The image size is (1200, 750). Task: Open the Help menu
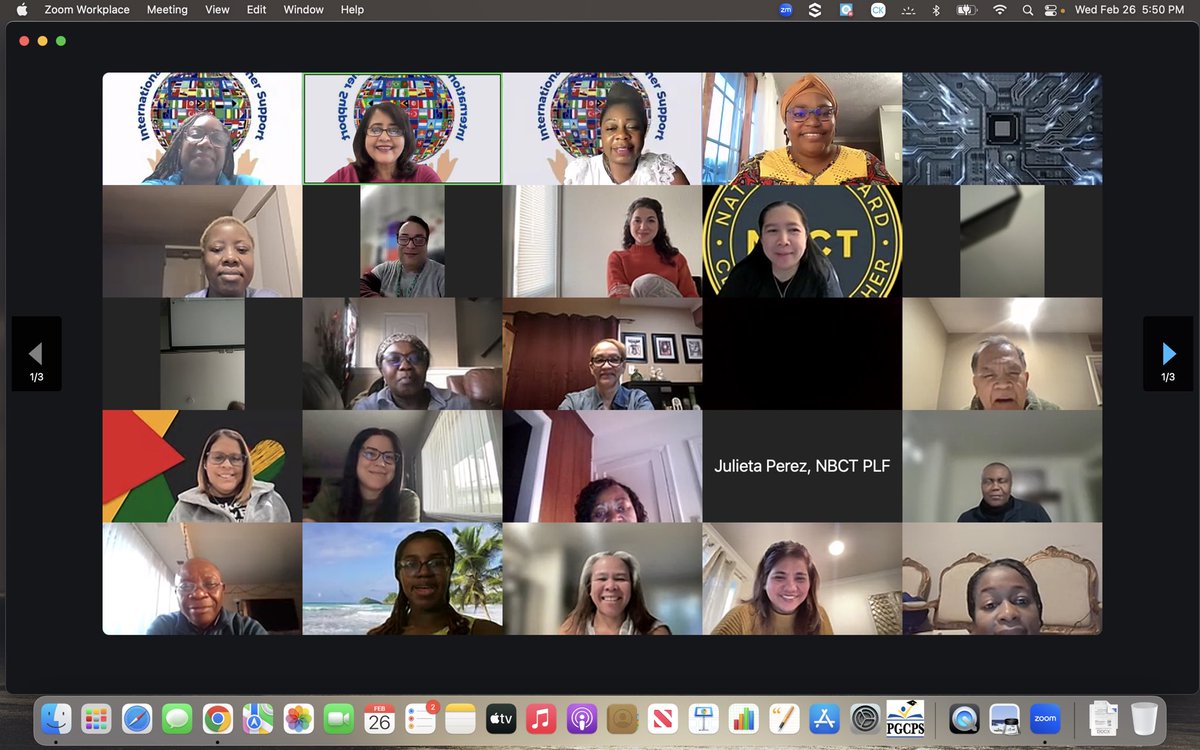pyautogui.click(x=352, y=10)
